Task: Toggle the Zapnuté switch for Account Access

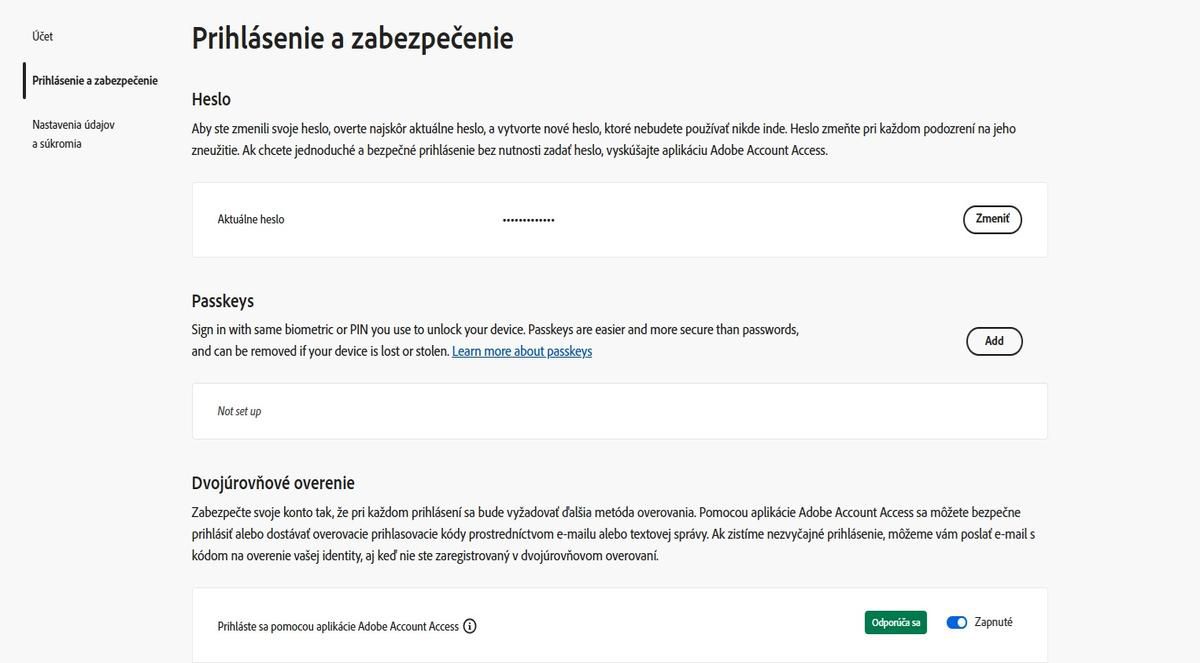Action: [x=957, y=622]
